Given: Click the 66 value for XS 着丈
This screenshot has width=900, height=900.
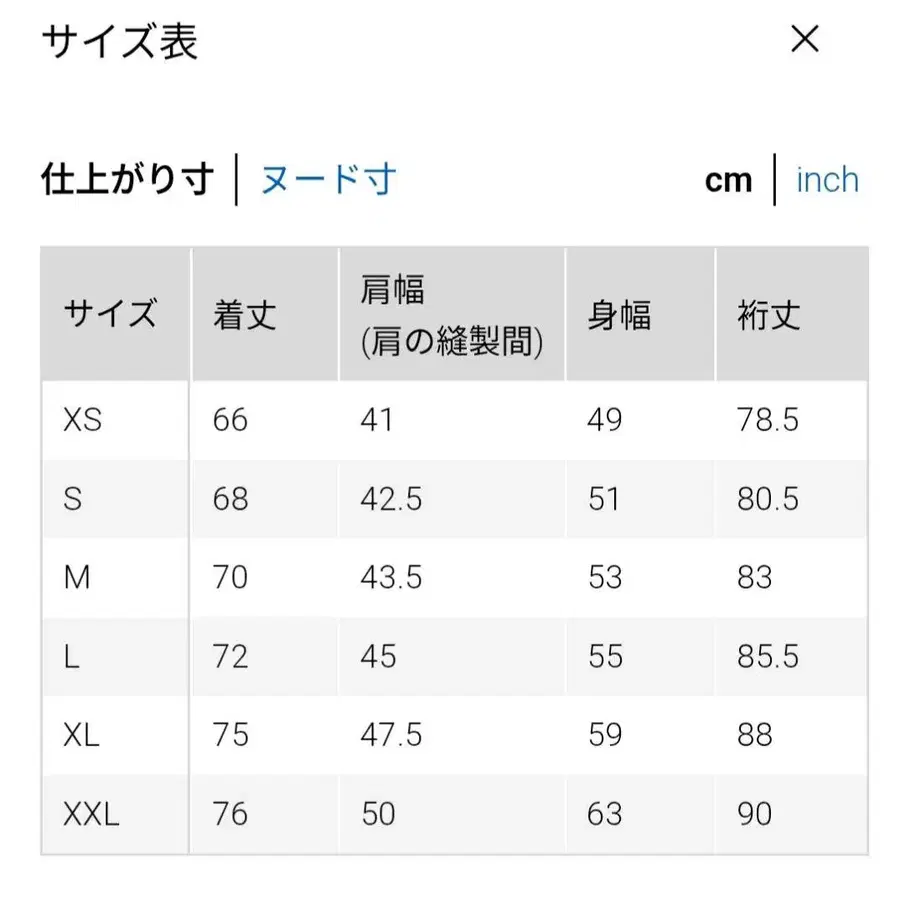Looking at the screenshot, I should click(x=230, y=420).
